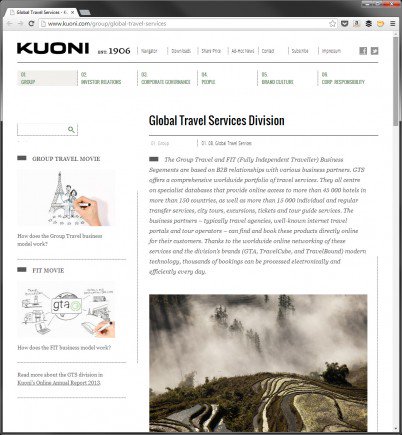Select the 01 Group menu item

pyautogui.click(x=47, y=78)
